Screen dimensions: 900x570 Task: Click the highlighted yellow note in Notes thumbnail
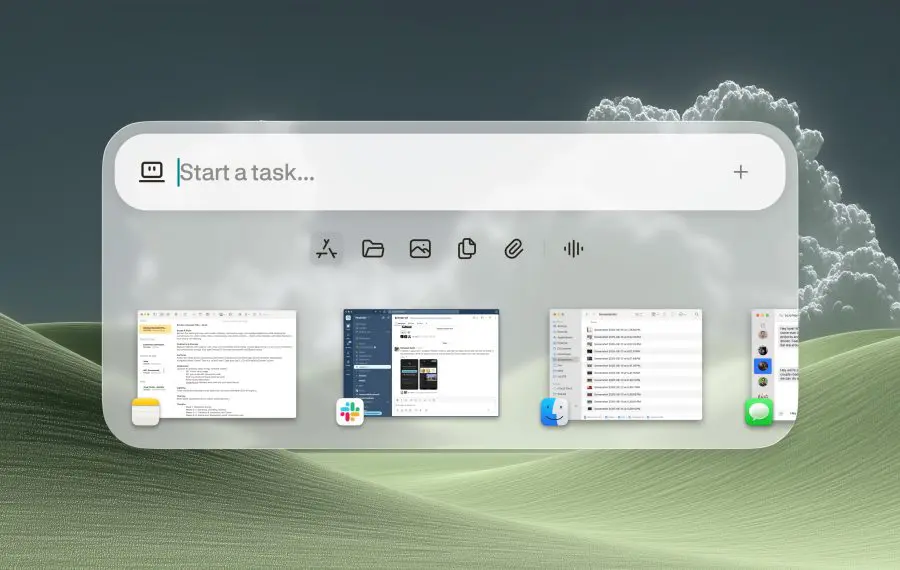point(154,328)
